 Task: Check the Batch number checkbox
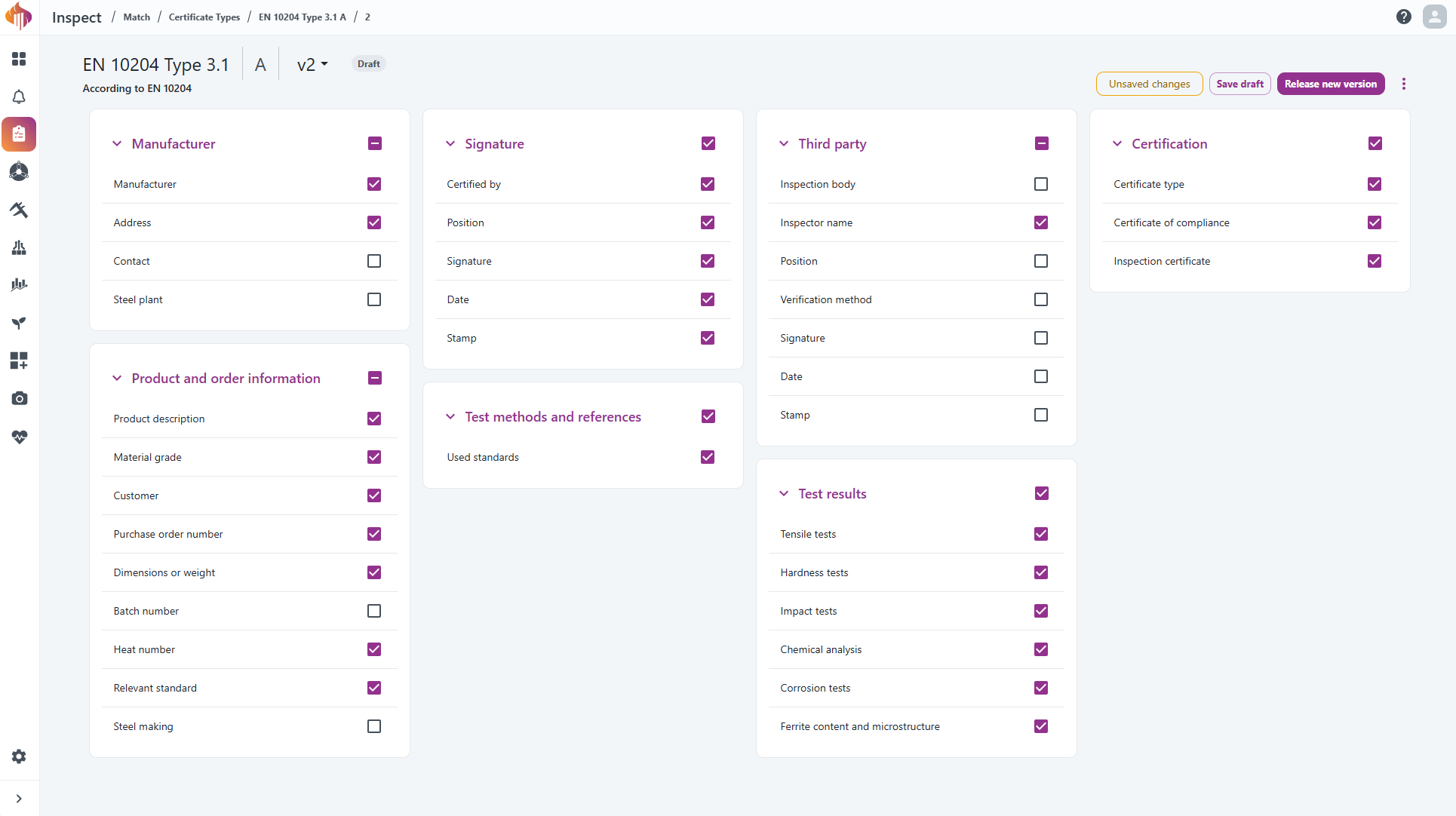[374, 611]
